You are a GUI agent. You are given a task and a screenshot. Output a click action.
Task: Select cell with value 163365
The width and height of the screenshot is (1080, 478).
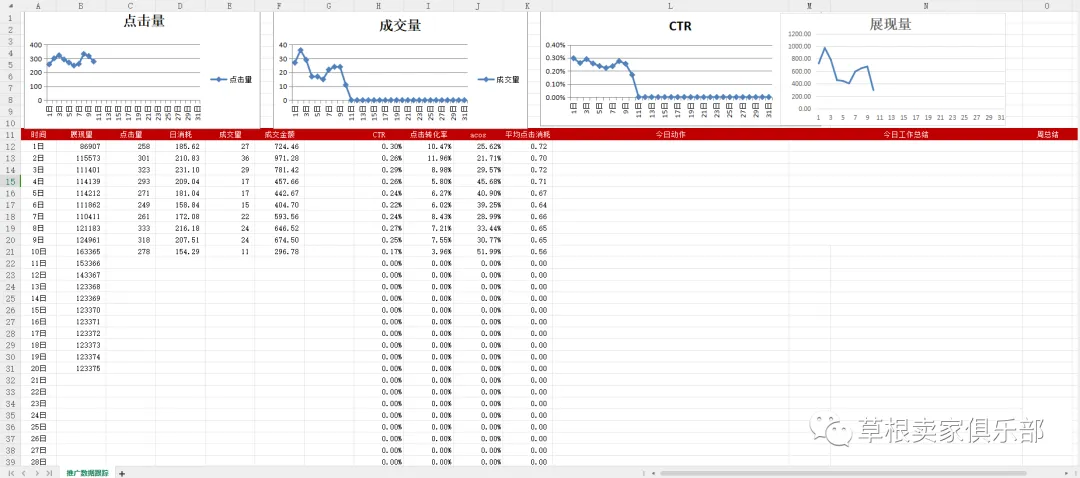[81, 251]
